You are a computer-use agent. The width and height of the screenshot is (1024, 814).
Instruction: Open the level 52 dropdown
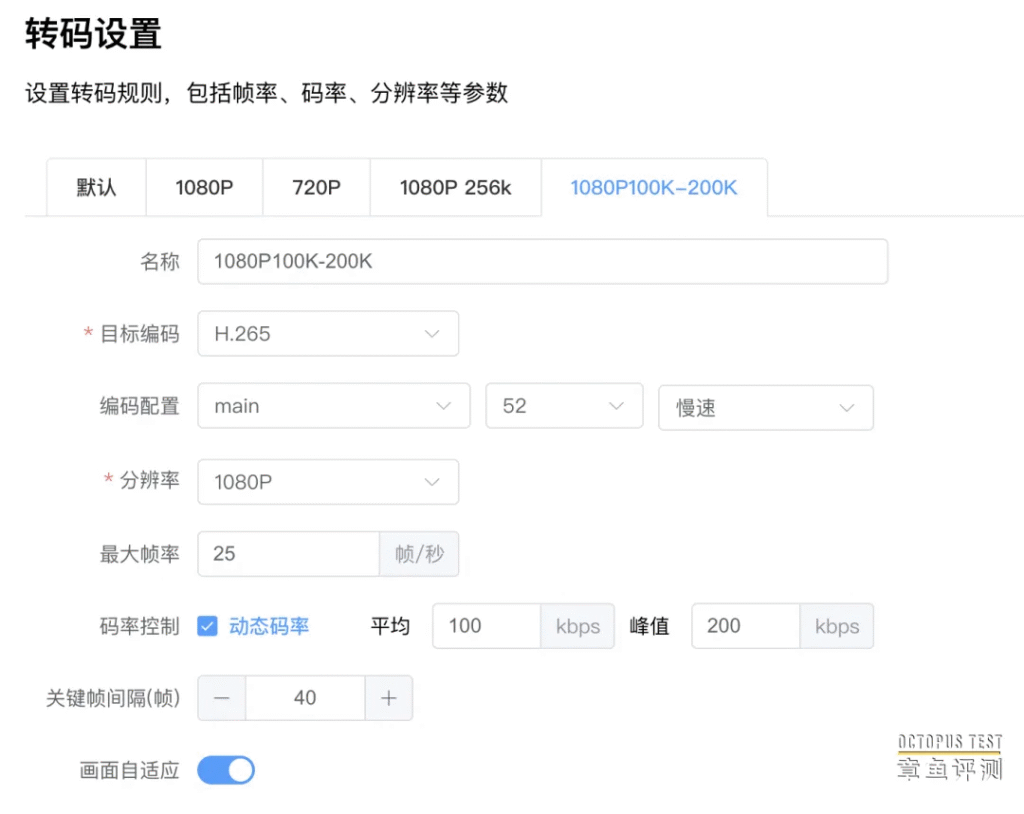click(x=564, y=406)
